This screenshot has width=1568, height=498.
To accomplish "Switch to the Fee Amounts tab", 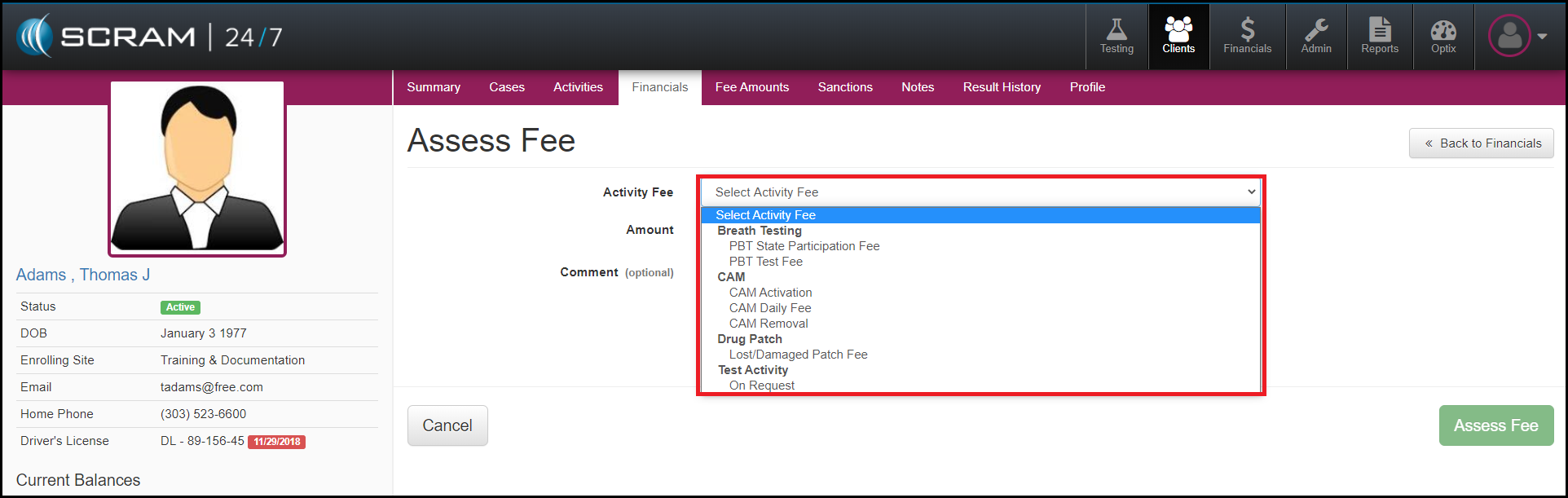I will click(751, 87).
